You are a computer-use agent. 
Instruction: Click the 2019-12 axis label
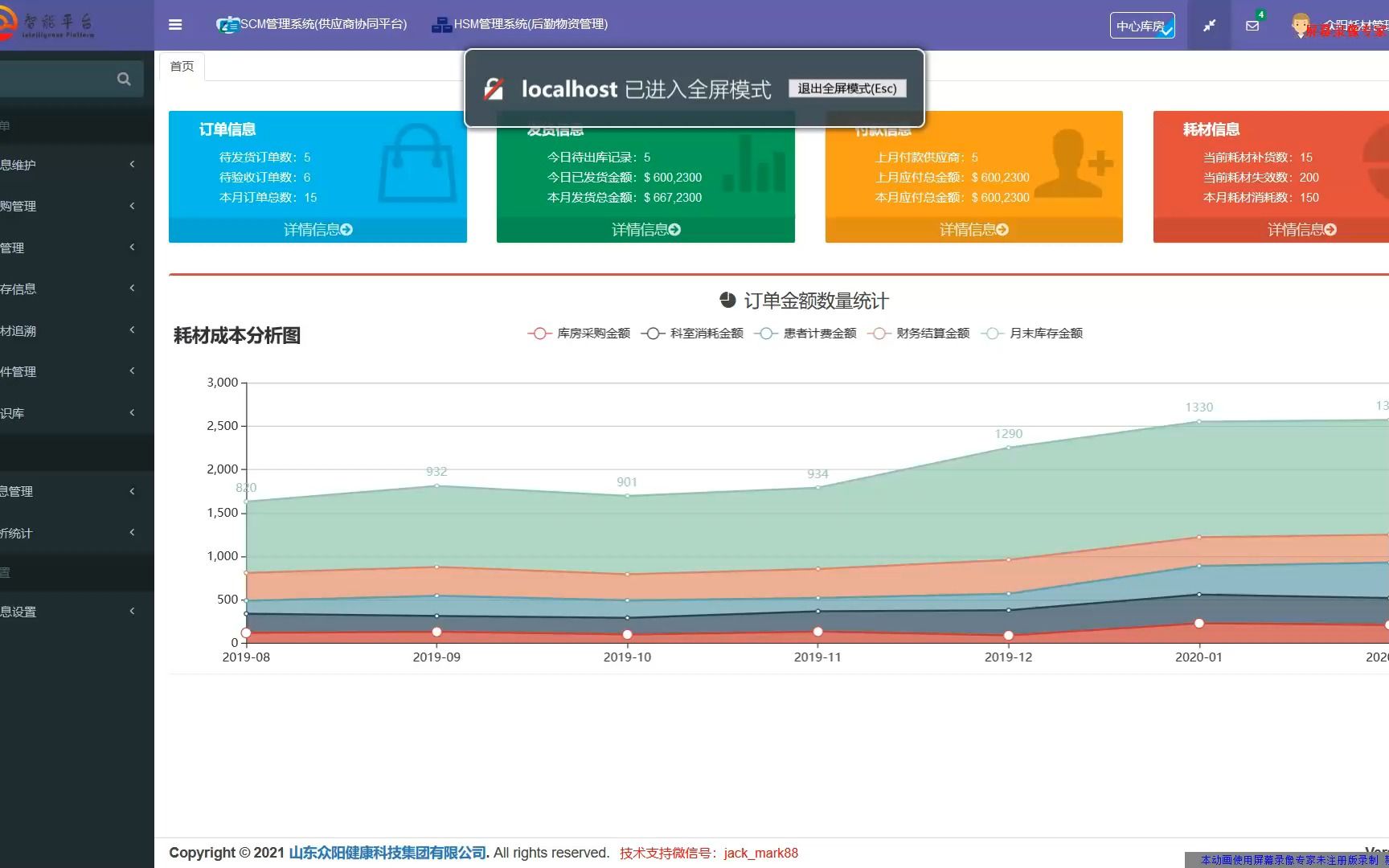coord(1008,657)
